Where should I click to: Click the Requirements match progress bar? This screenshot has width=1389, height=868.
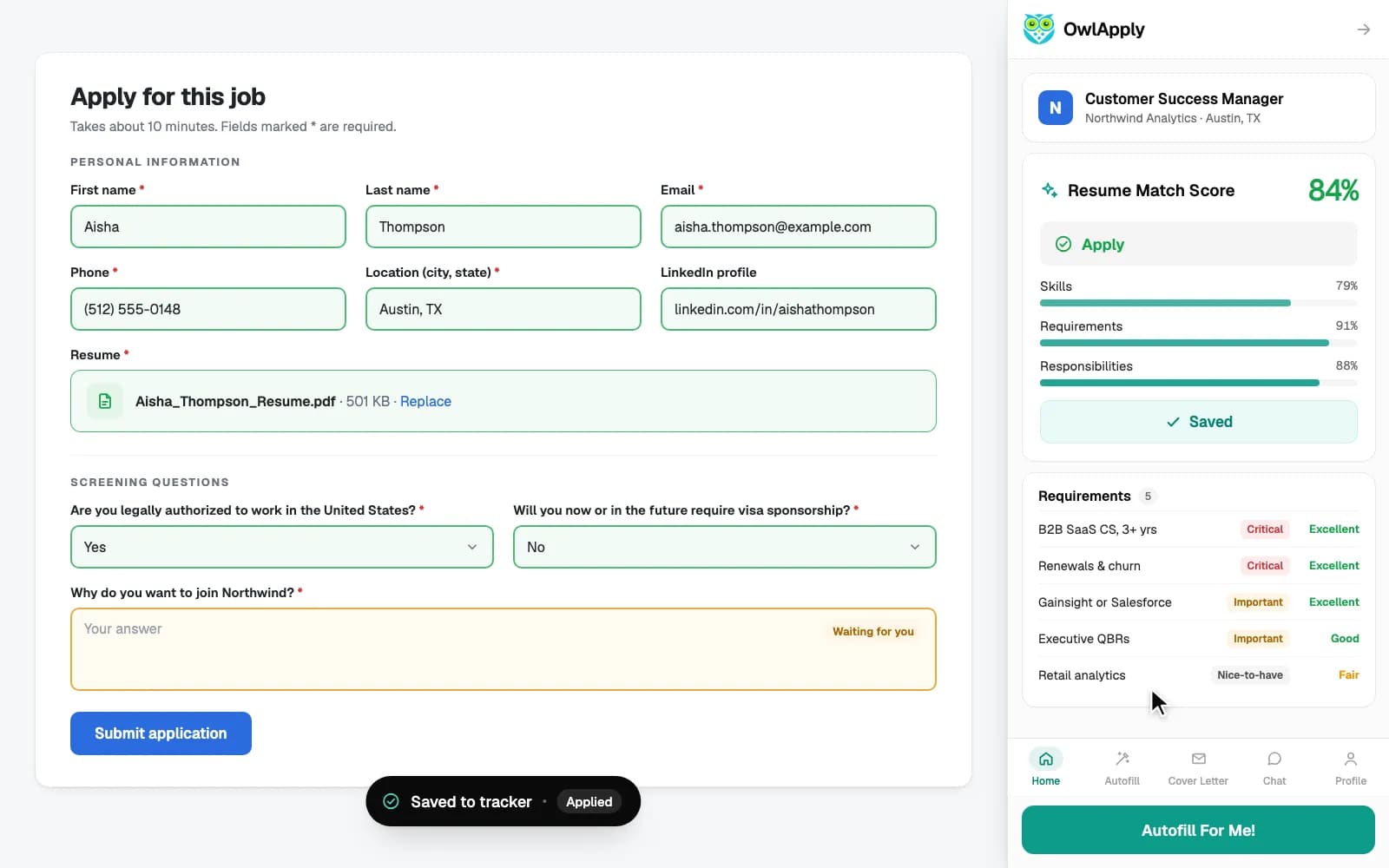[1199, 343]
